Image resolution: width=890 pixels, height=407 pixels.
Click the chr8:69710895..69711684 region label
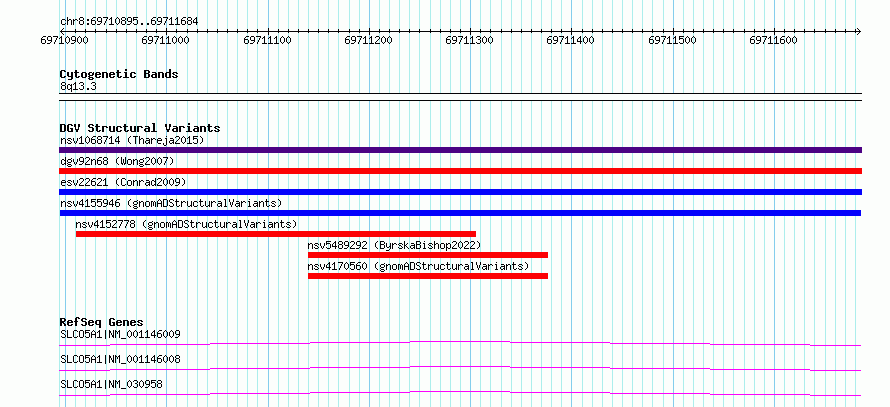129,22
